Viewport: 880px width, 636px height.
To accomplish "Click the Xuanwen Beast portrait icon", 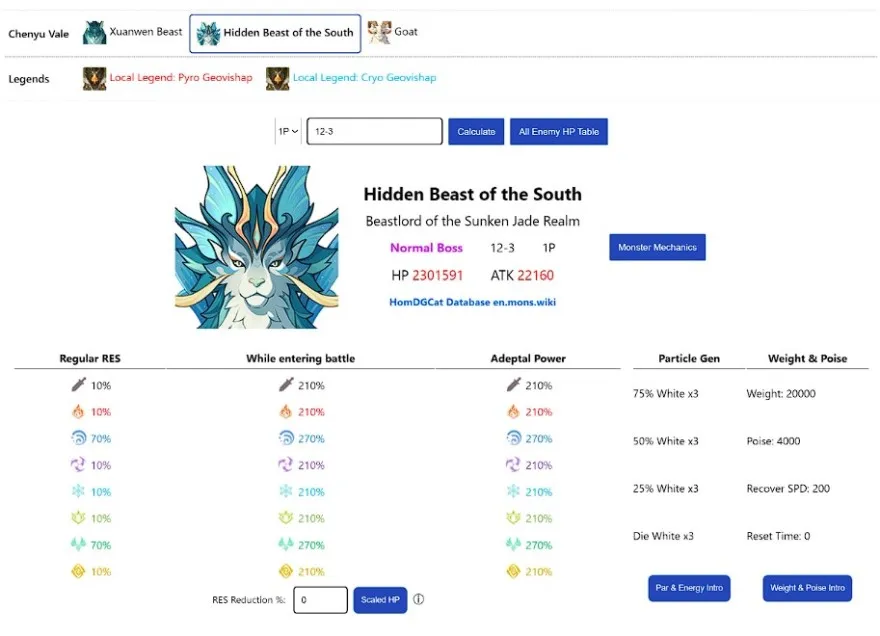I will pyautogui.click(x=95, y=33).
